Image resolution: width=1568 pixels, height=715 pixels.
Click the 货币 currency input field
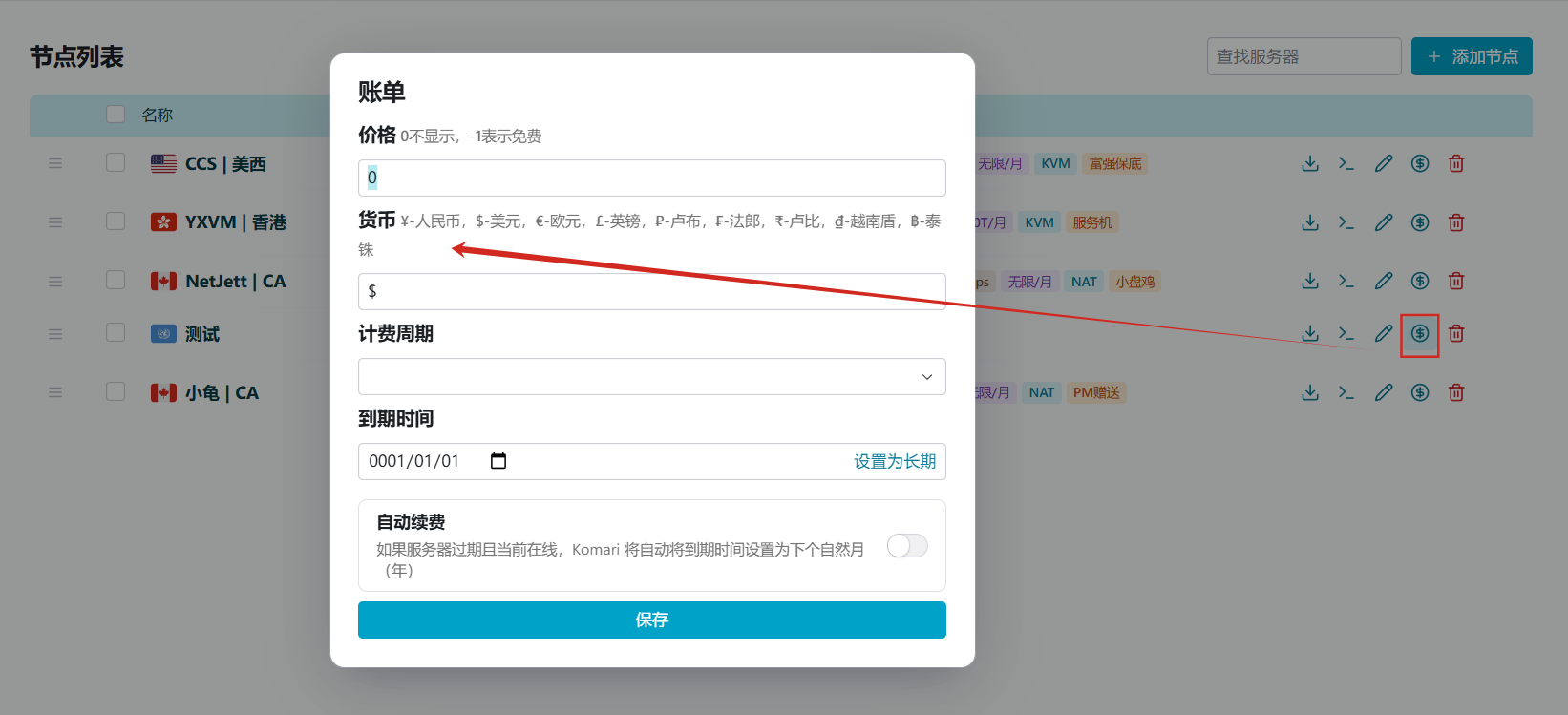point(651,291)
